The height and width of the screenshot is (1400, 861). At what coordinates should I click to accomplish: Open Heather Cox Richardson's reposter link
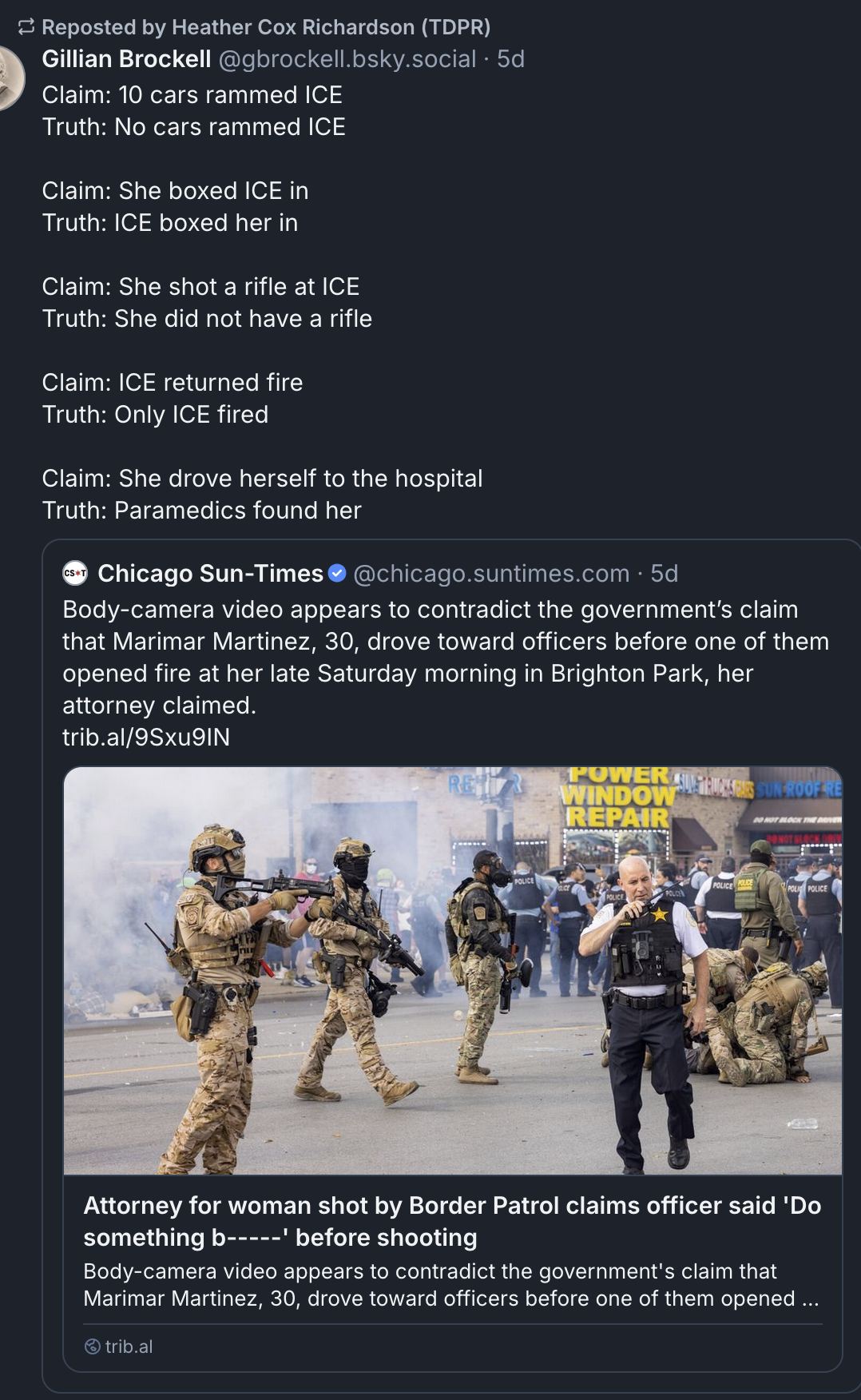(x=266, y=27)
